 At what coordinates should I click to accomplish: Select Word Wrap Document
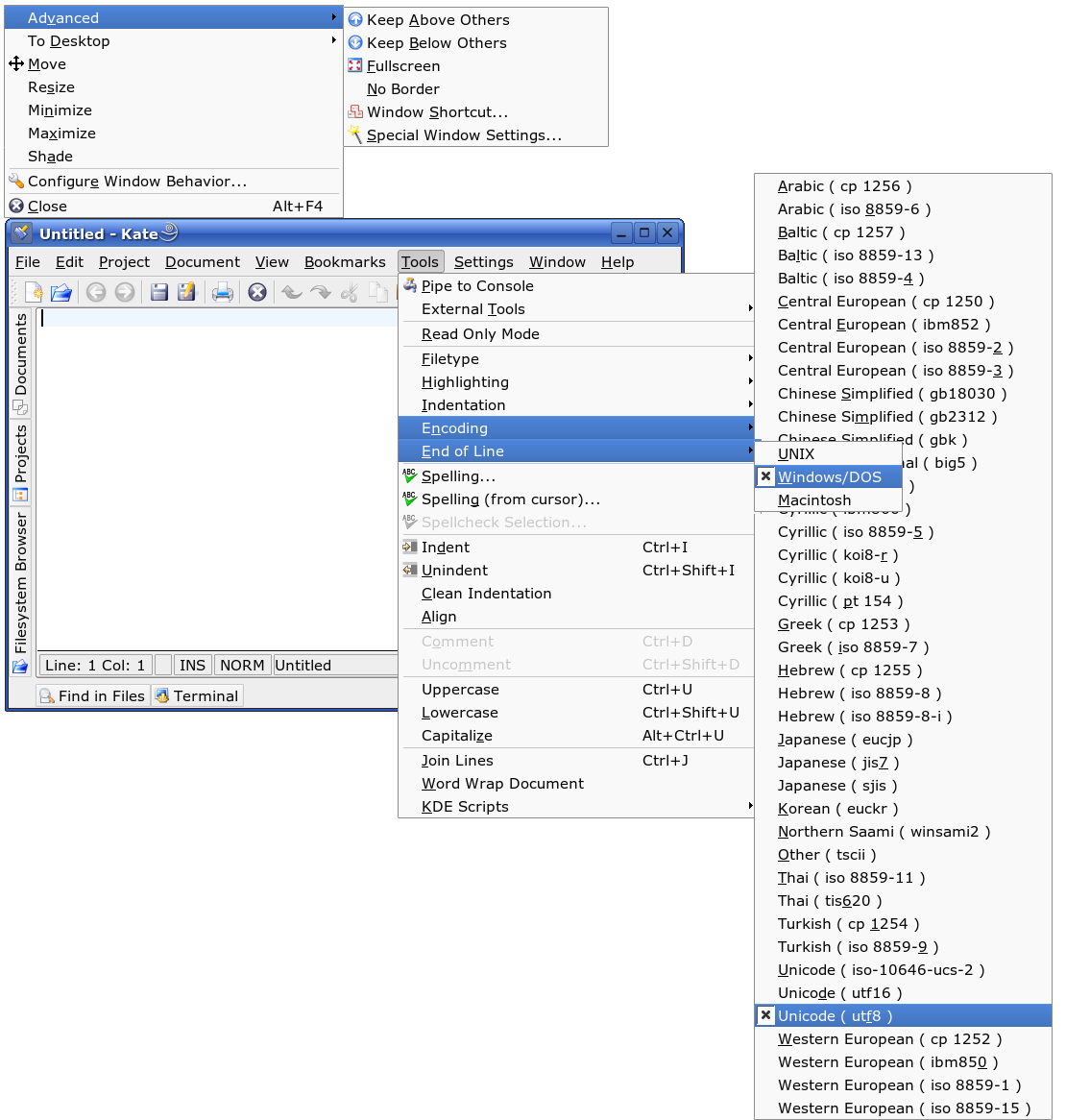tap(576, 784)
